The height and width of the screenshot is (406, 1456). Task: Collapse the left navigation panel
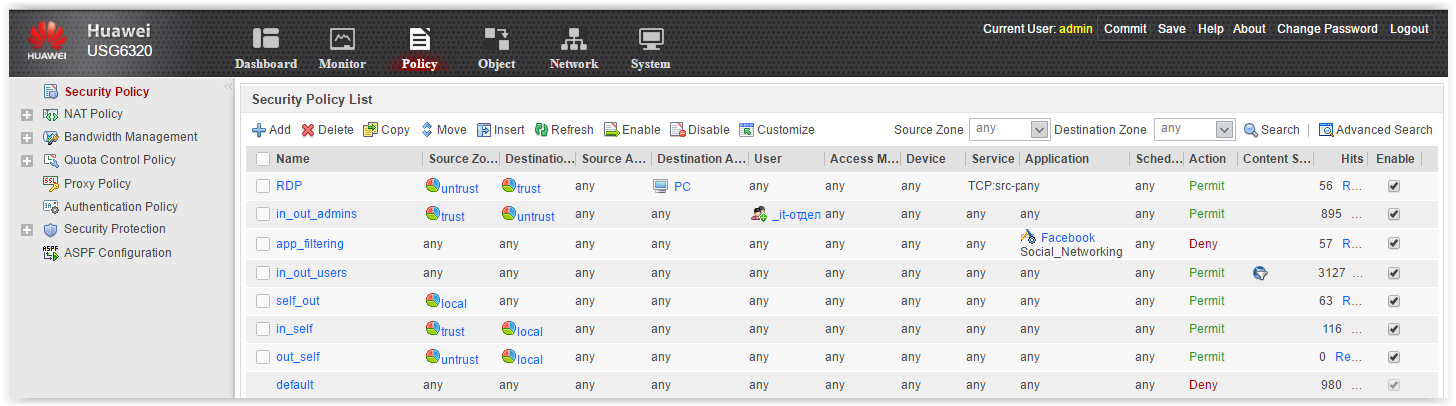click(x=228, y=88)
